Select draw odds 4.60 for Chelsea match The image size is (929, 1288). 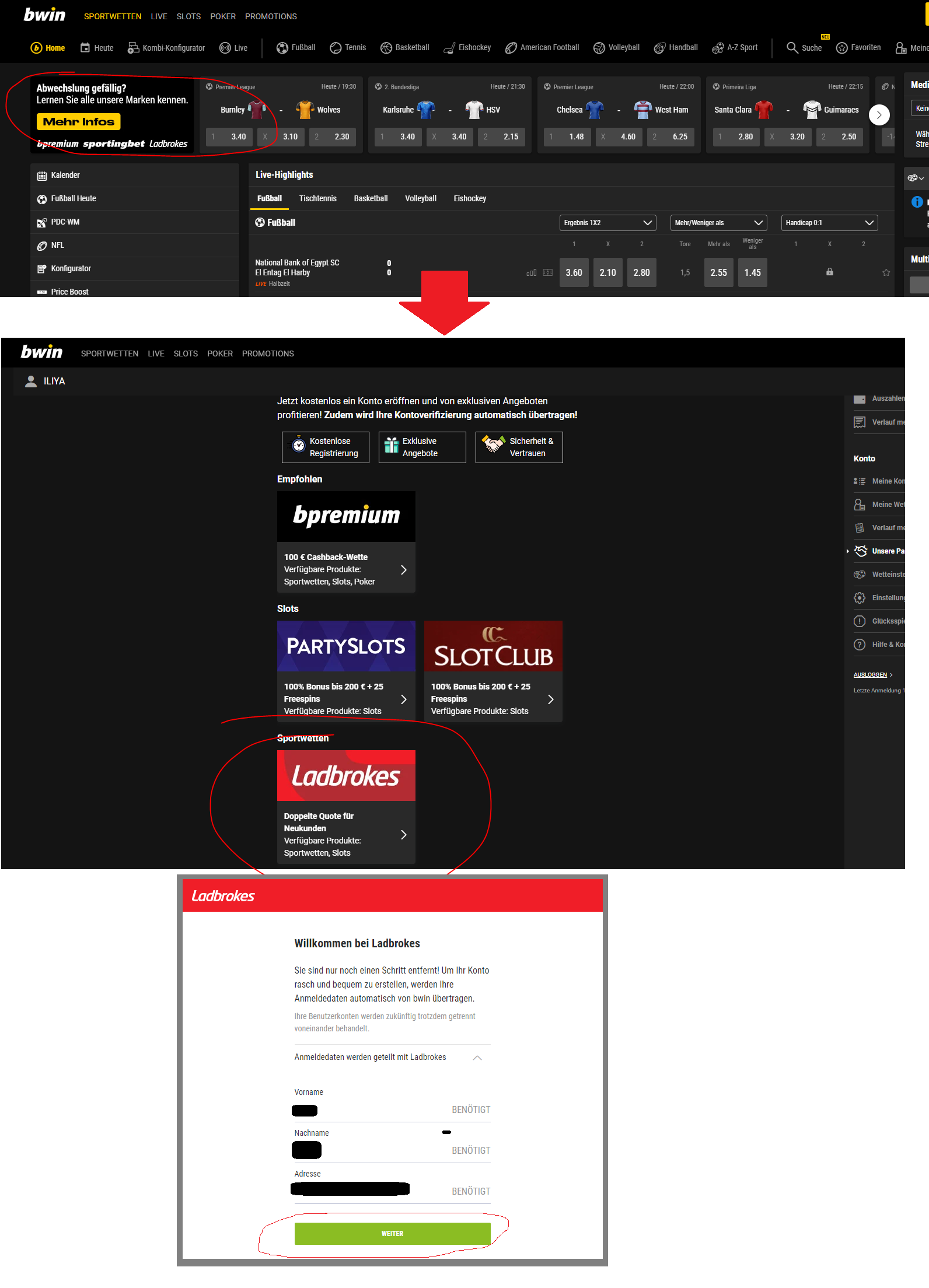pos(619,137)
